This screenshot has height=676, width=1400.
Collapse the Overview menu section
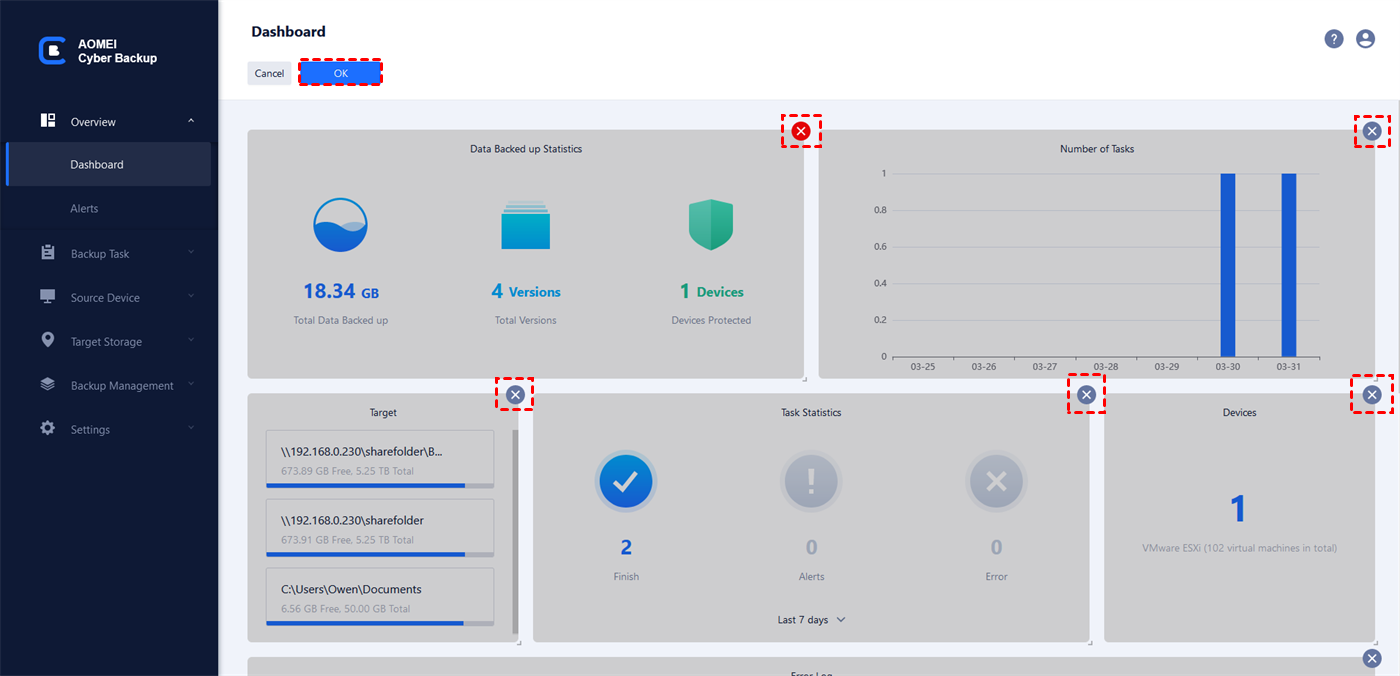pos(191,121)
